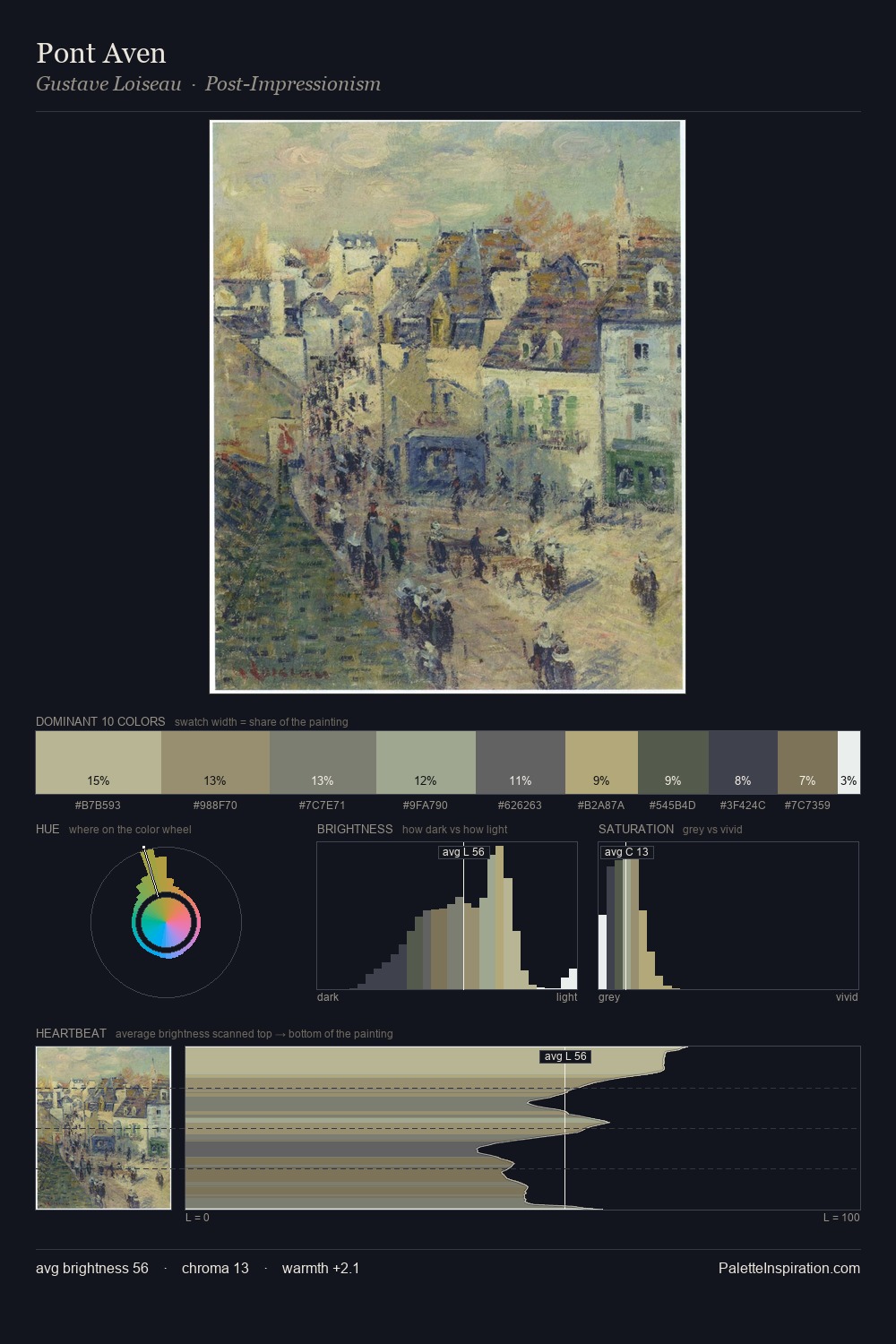896x1344 pixels.
Task: Click the 'avg L 56' label in brightness chart
Action: (x=463, y=852)
